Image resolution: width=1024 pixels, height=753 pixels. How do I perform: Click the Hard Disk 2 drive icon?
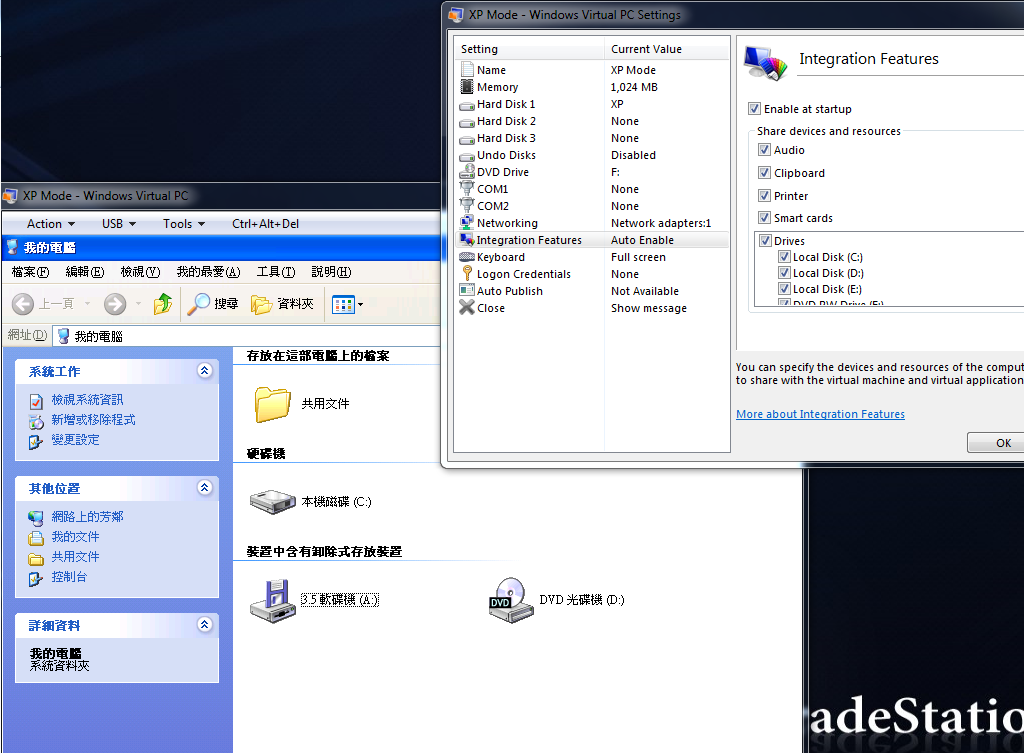point(467,121)
